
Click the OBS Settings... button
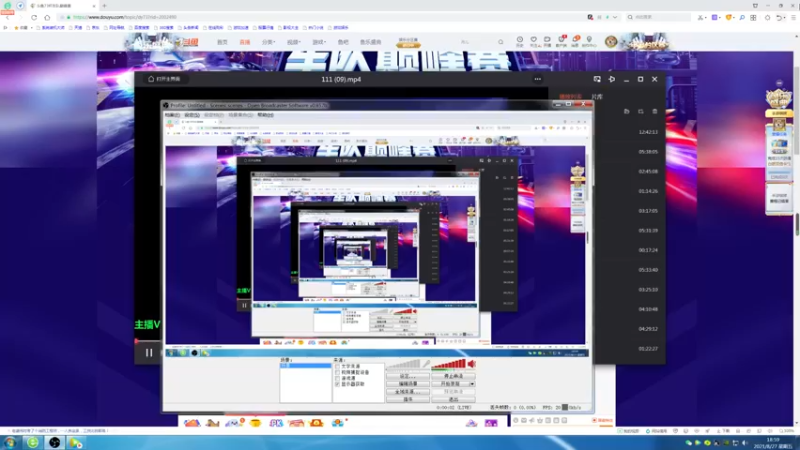click(408, 376)
